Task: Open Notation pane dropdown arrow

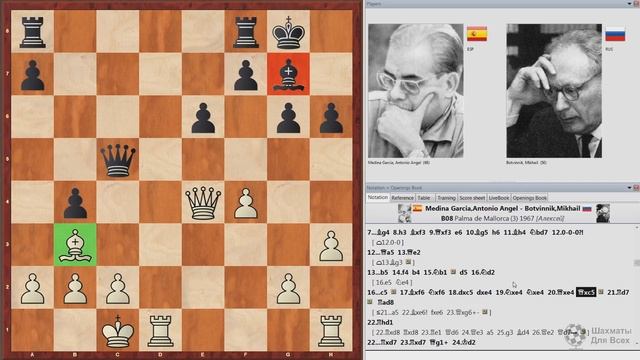Action: (x=629, y=188)
